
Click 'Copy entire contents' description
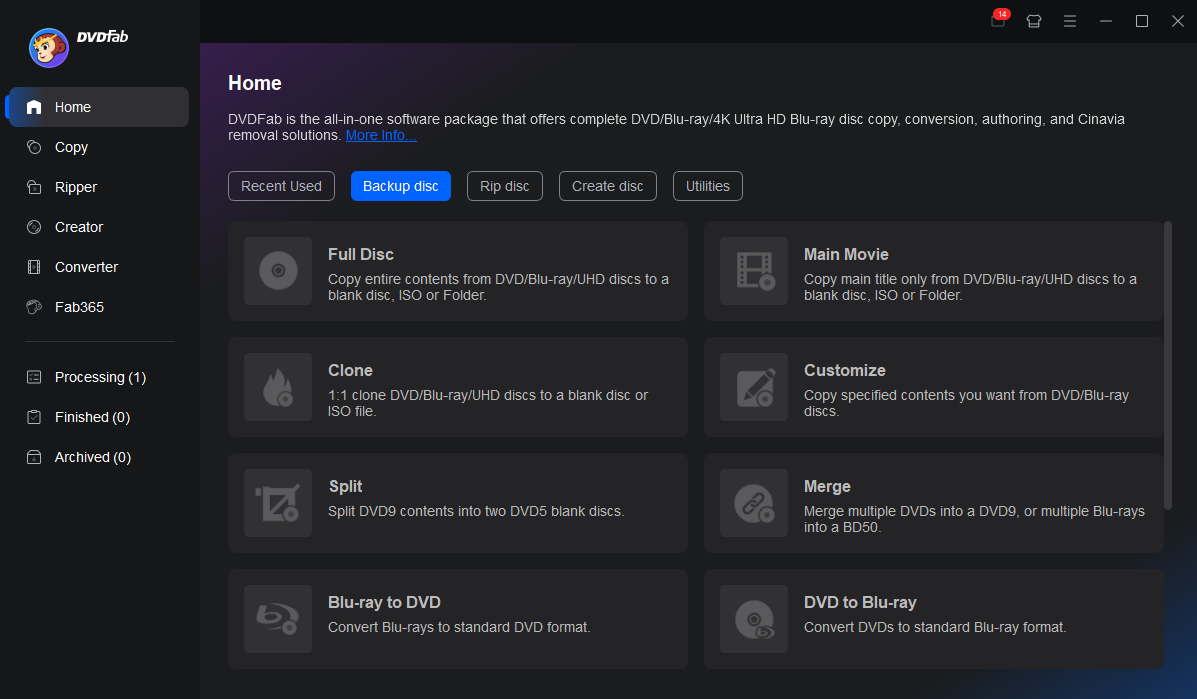pyautogui.click(x=498, y=287)
